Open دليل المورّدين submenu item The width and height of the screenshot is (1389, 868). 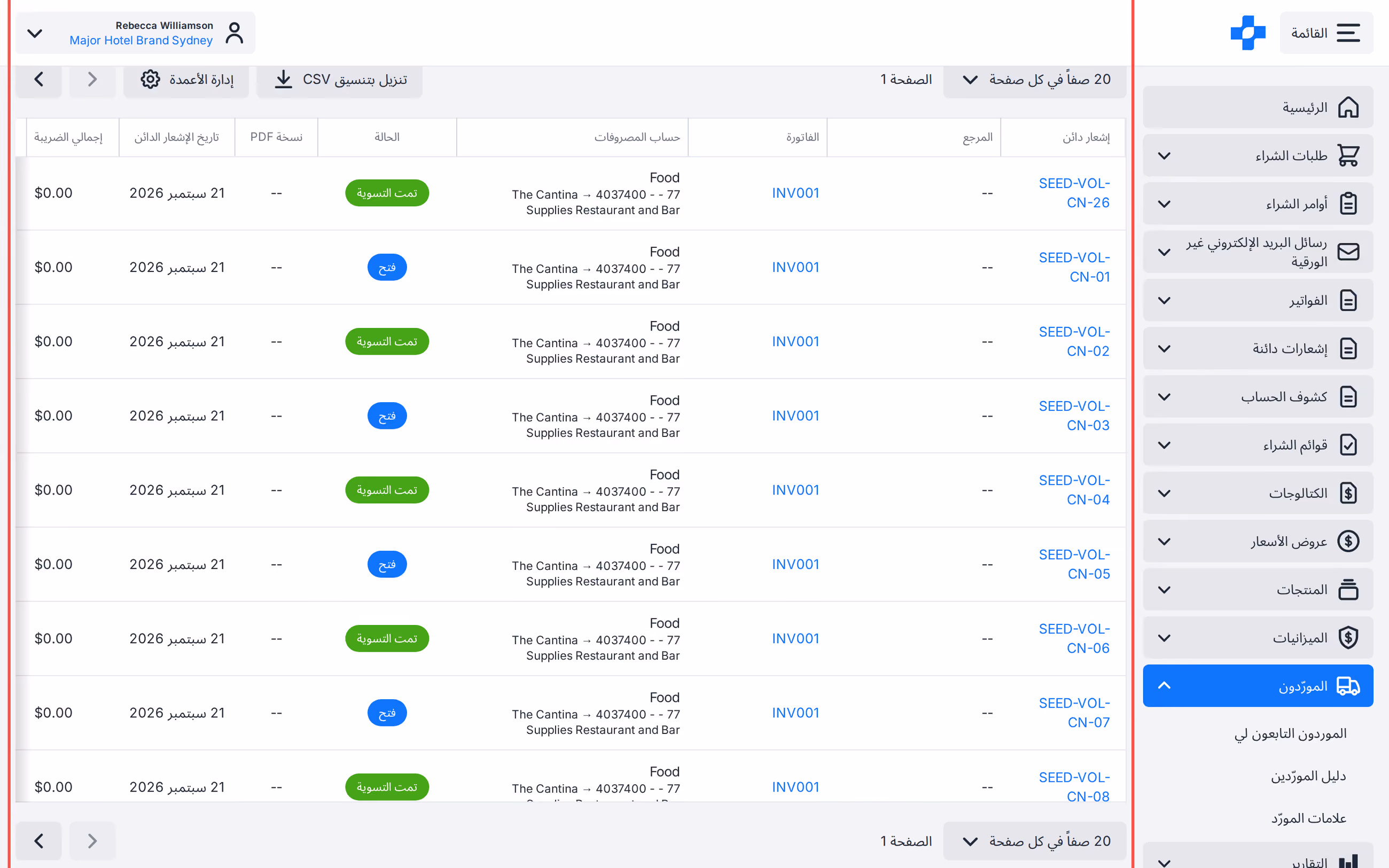pyautogui.click(x=1308, y=776)
